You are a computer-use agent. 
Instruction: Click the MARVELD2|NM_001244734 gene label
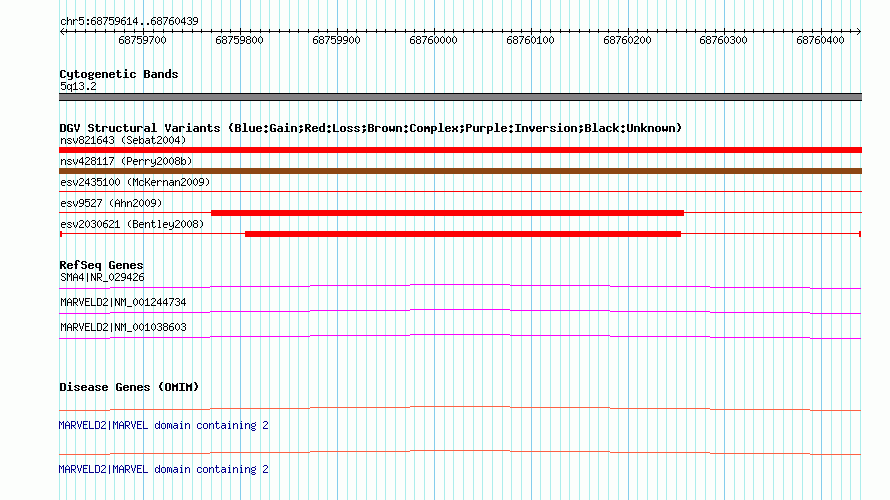pyautogui.click(x=123, y=302)
